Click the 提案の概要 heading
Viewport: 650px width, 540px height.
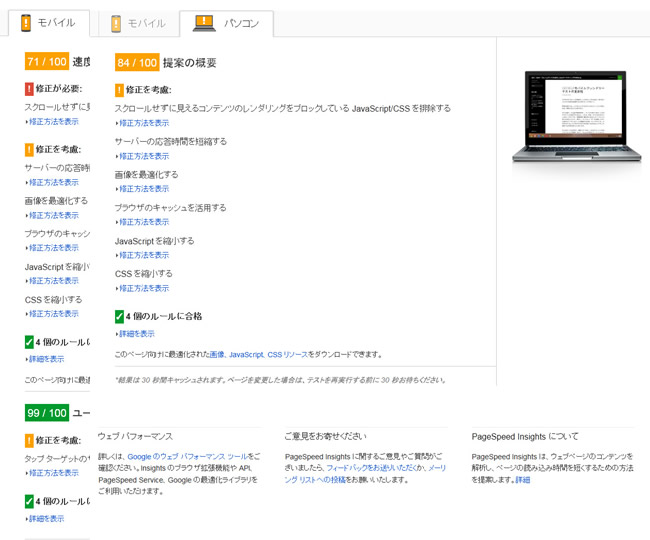pos(189,63)
